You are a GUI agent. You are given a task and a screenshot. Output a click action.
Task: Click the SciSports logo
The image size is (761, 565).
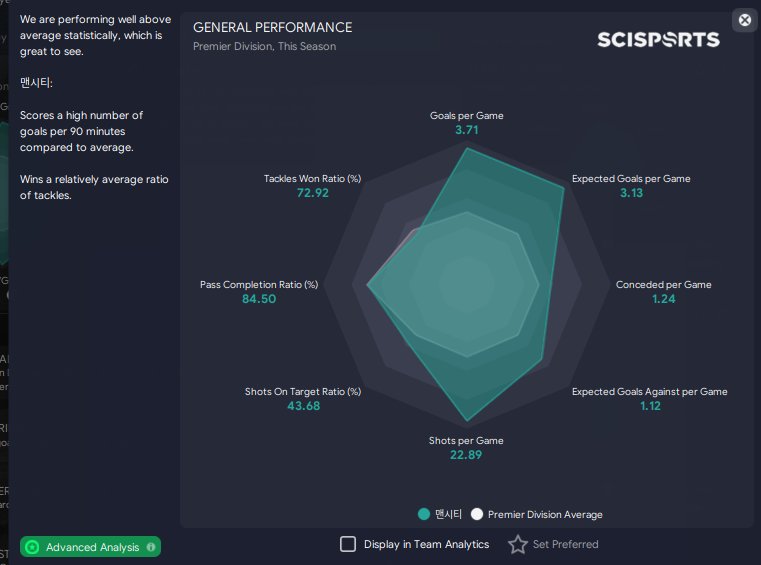click(658, 39)
